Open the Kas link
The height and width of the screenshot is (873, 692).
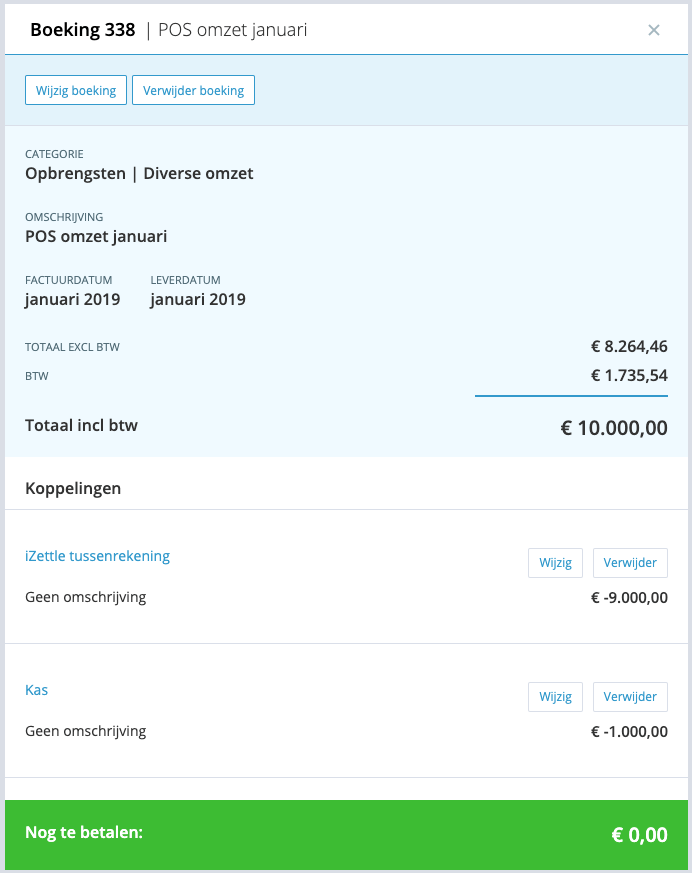(x=37, y=690)
